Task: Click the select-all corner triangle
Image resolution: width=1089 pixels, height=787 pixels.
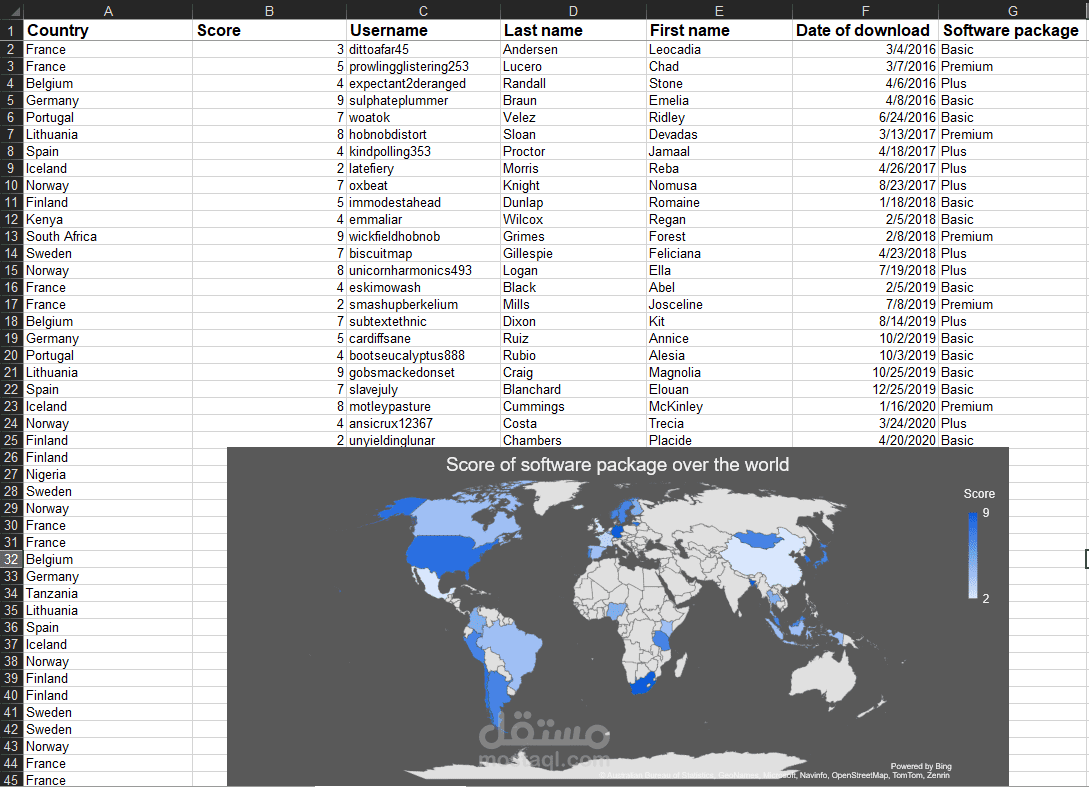Action: click(12, 10)
